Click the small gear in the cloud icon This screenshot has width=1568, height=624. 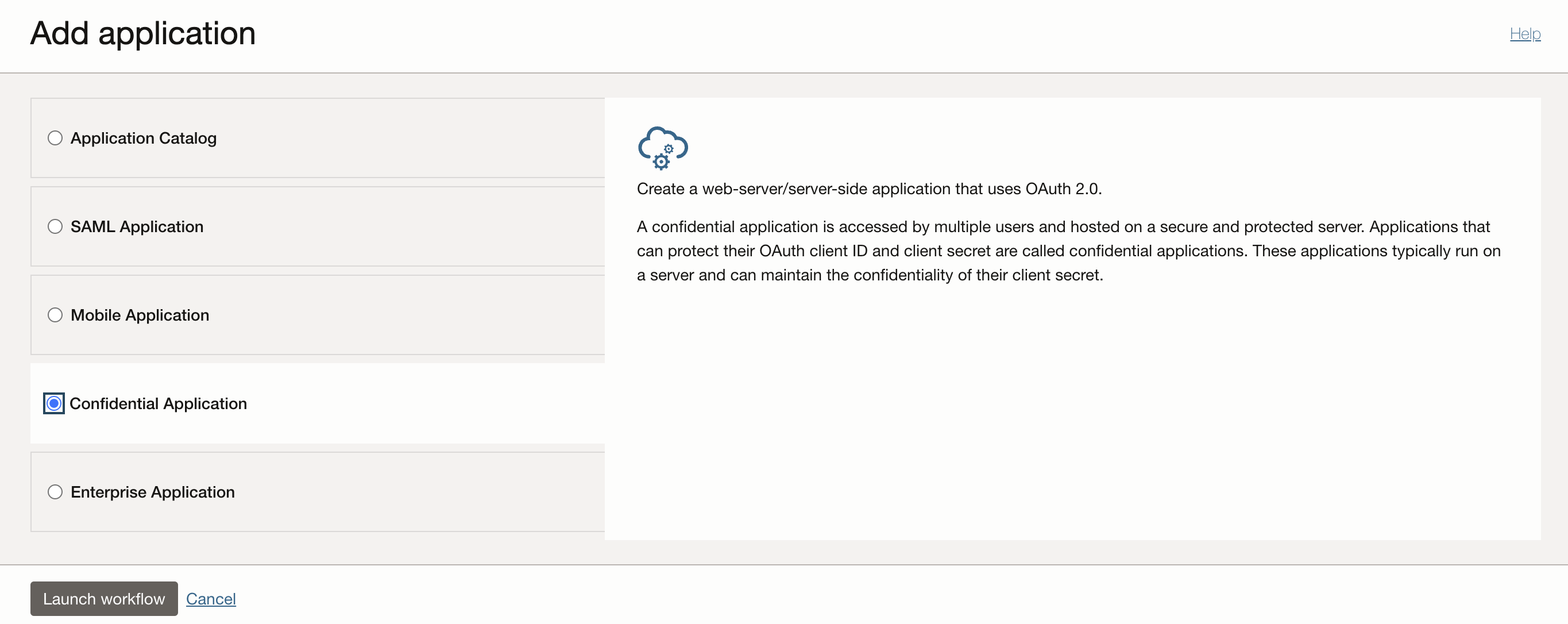(x=669, y=149)
